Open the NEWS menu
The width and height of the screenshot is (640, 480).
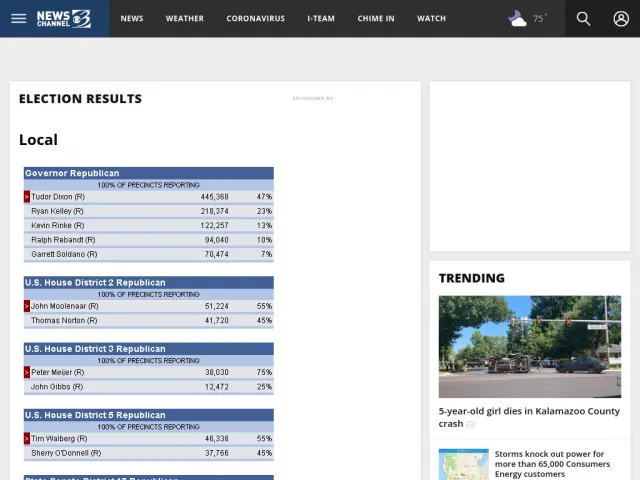tap(132, 18)
